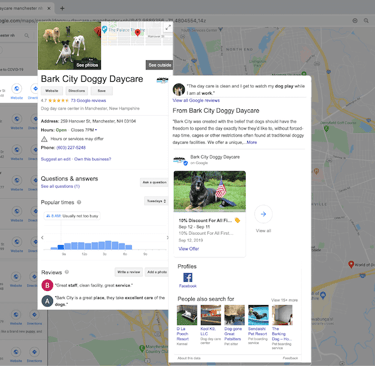Click the Manchester Country Club map marker
This screenshot has width=375, height=366.
[x=142, y=348]
